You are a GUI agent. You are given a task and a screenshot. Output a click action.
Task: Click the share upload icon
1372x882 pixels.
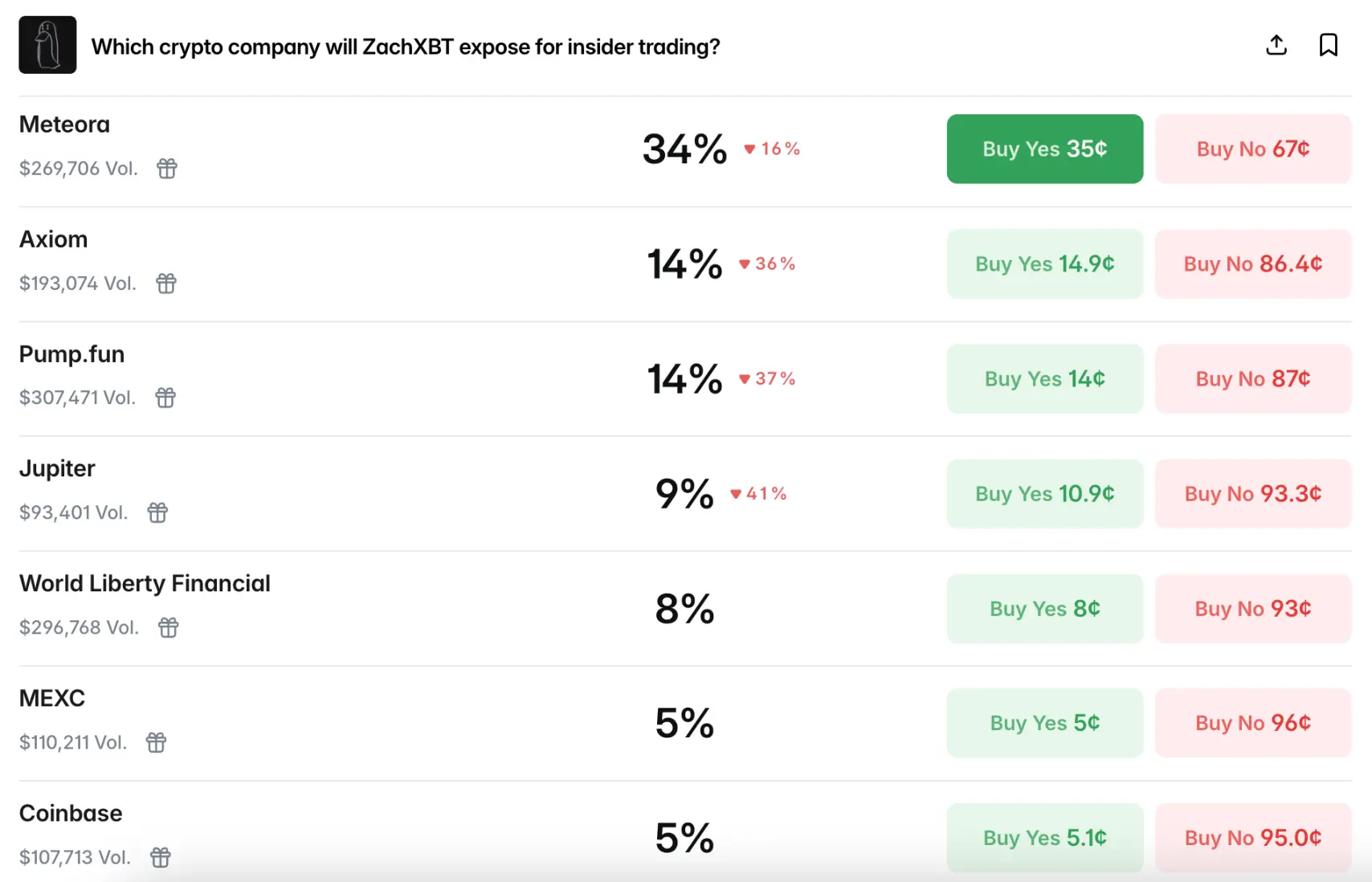tap(1276, 45)
